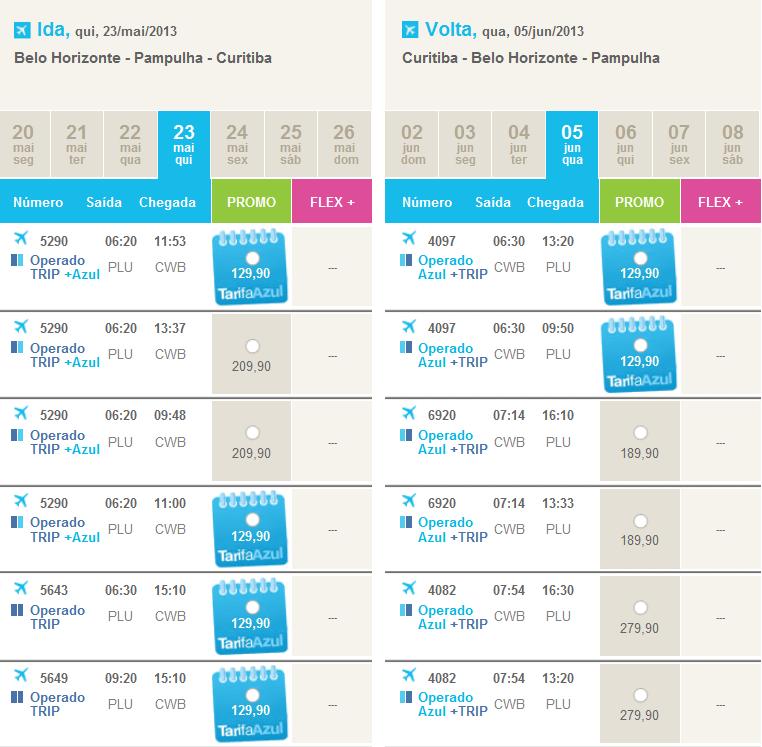This screenshot has width=762, height=747.
Task: Click the airplane icon for flight 5649
Action: 20,676
